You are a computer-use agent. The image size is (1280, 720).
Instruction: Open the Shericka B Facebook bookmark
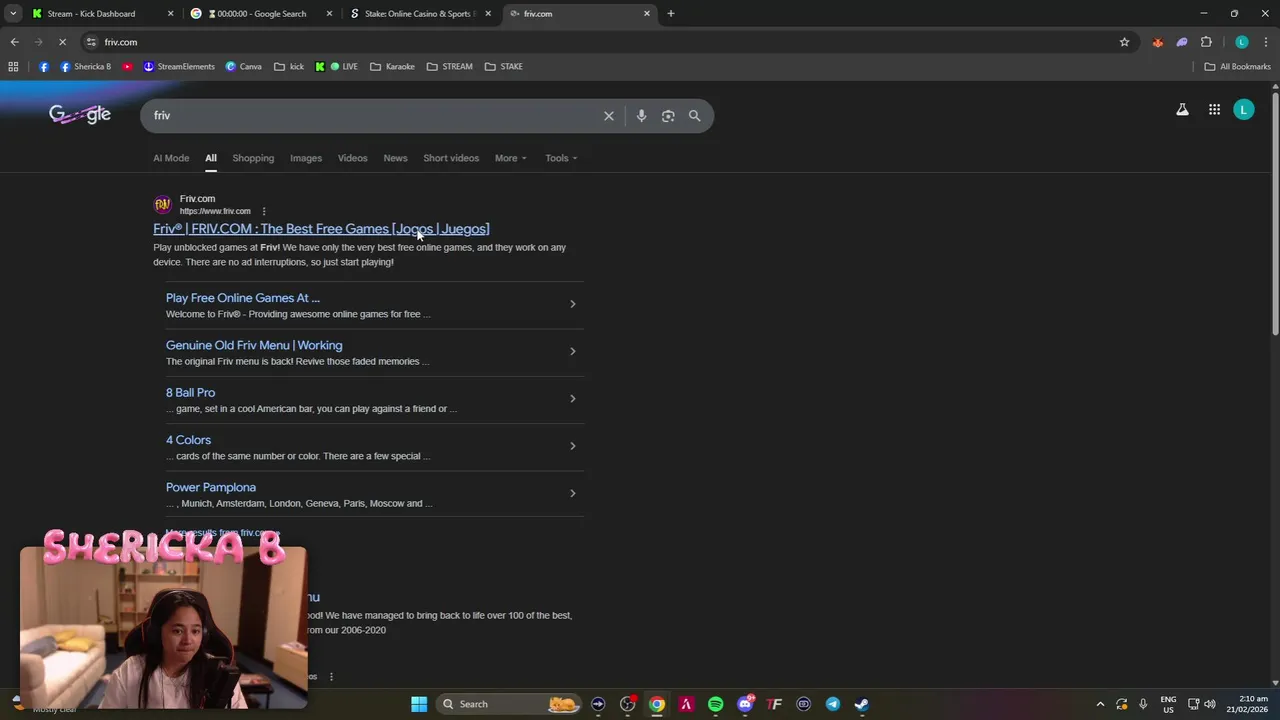[x=86, y=67]
